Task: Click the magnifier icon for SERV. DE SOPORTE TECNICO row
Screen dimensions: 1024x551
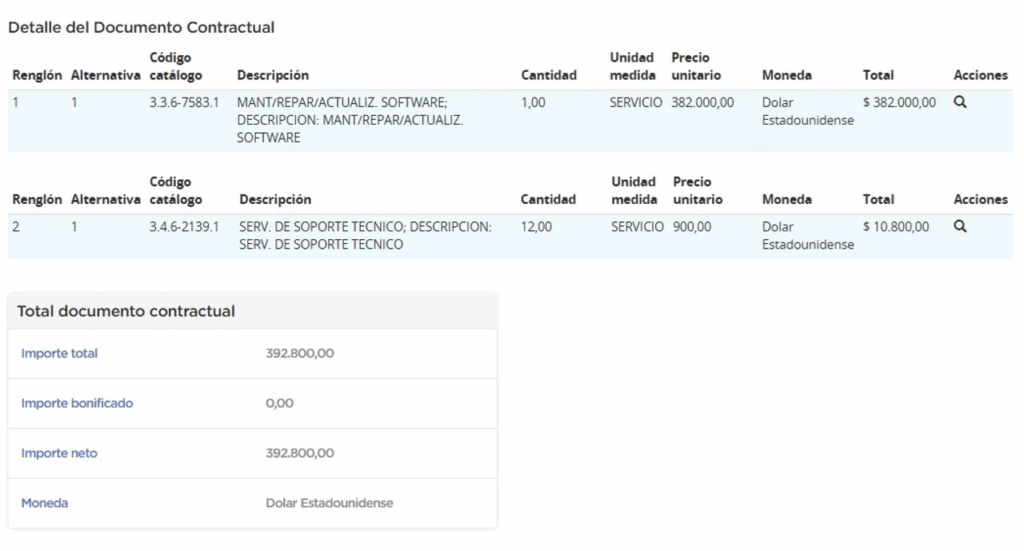Action: [x=959, y=226]
